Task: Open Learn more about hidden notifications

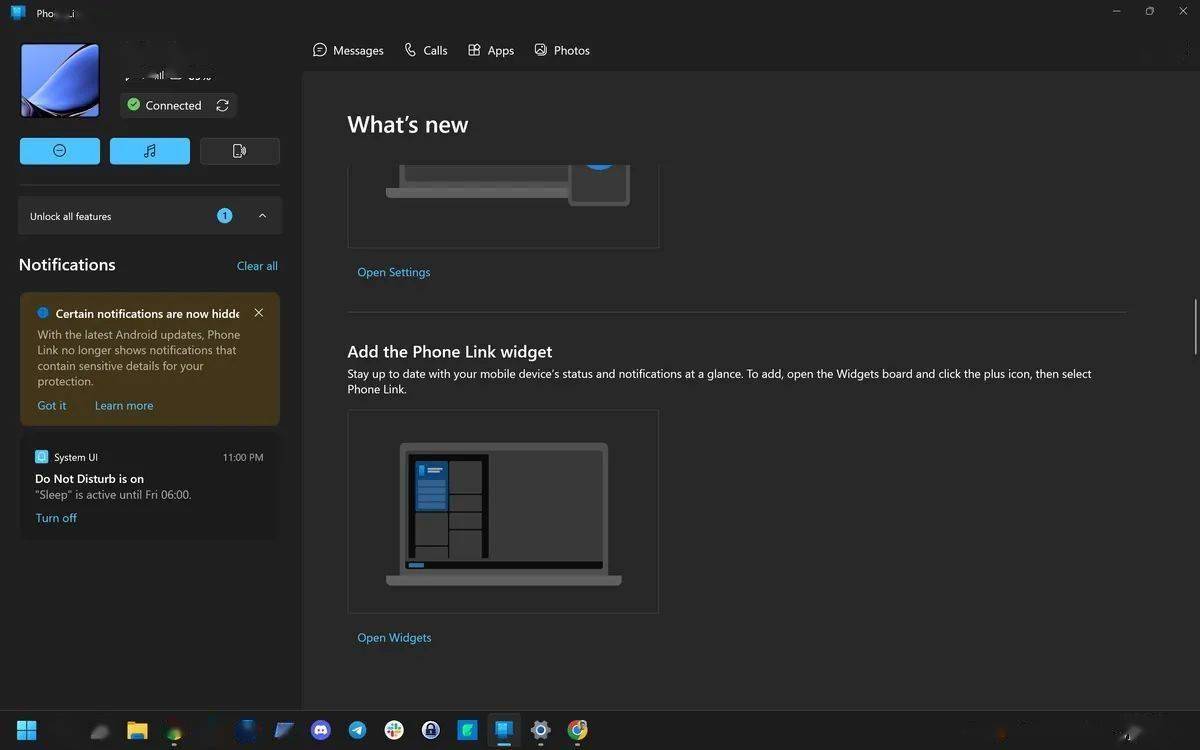Action: tap(124, 406)
